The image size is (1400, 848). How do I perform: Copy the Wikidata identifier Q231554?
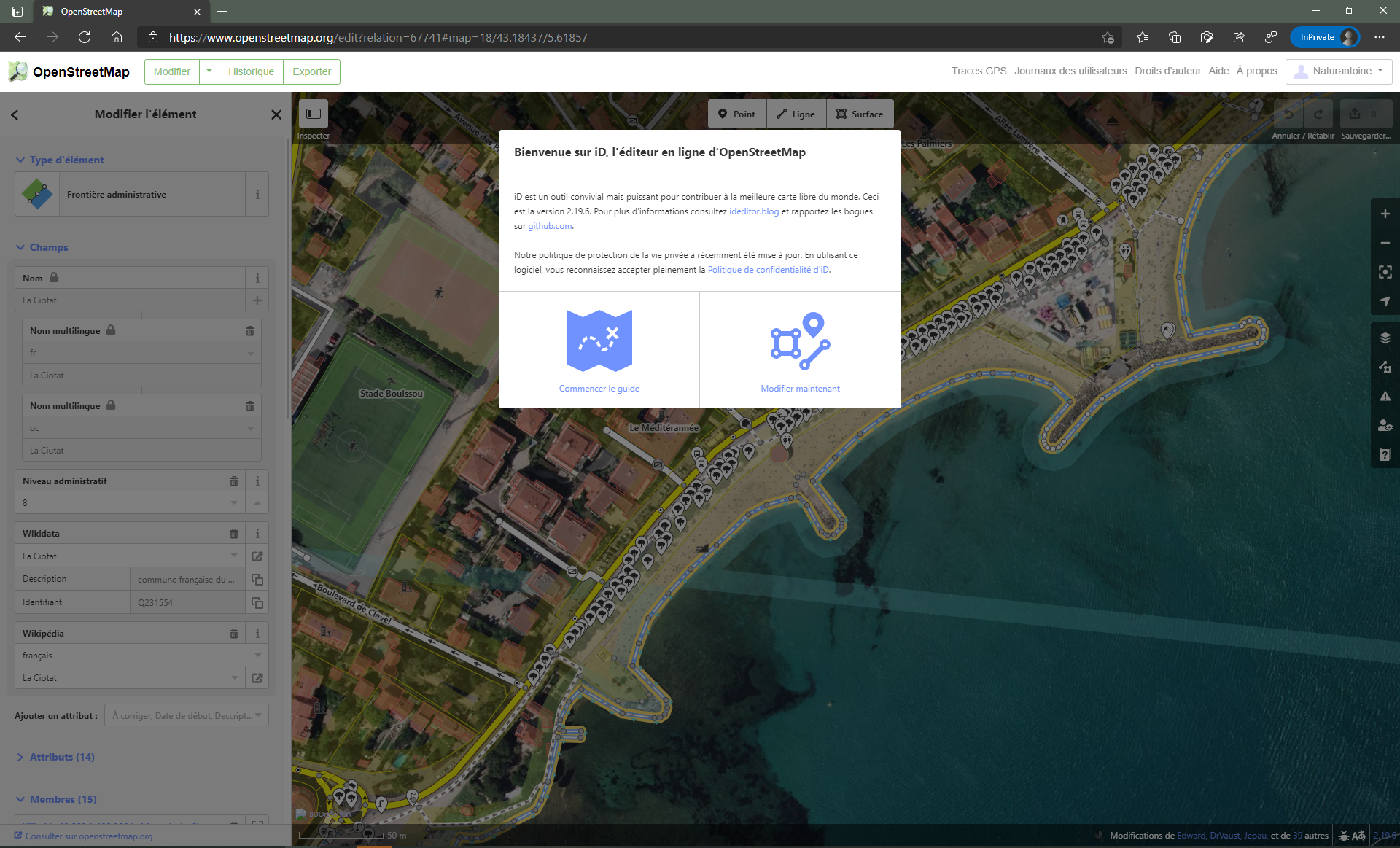pyautogui.click(x=257, y=603)
